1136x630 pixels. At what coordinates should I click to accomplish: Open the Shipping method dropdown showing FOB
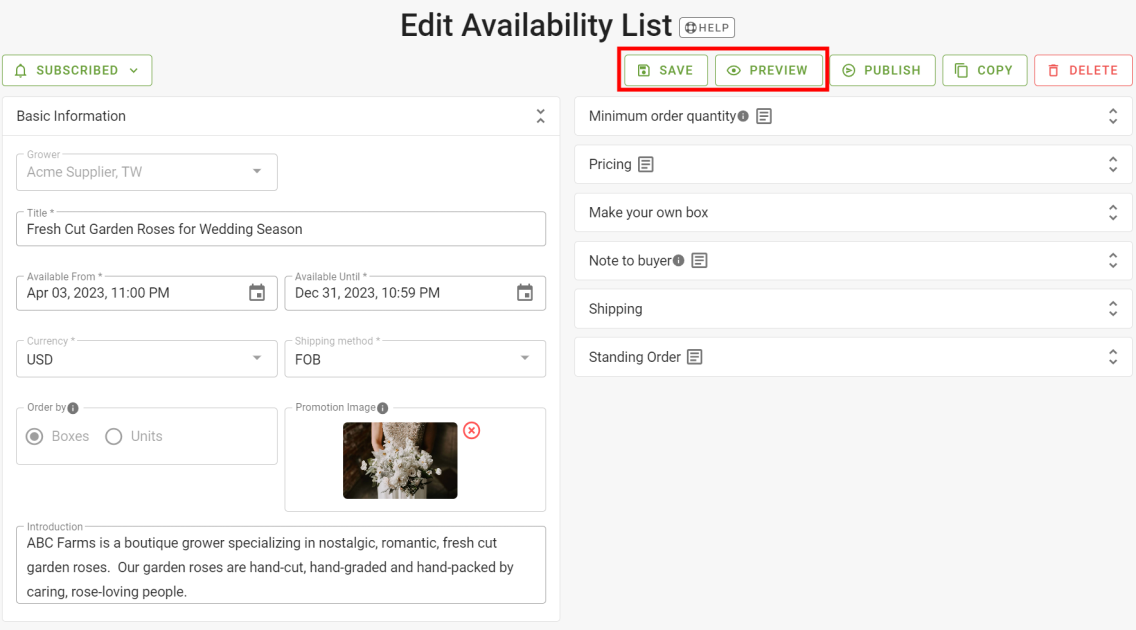pyautogui.click(x=414, y=359)
